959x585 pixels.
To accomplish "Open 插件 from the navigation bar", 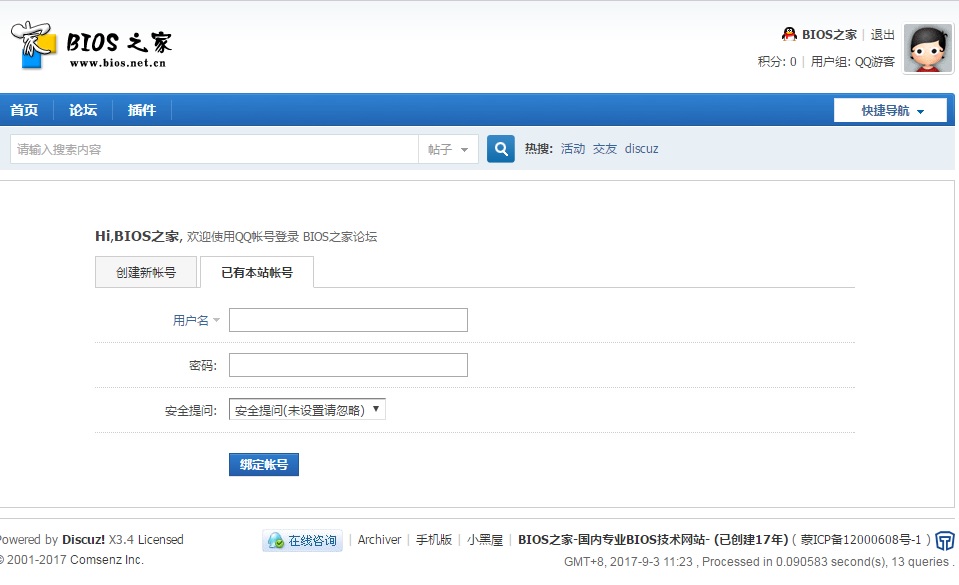I will (142, 110).
